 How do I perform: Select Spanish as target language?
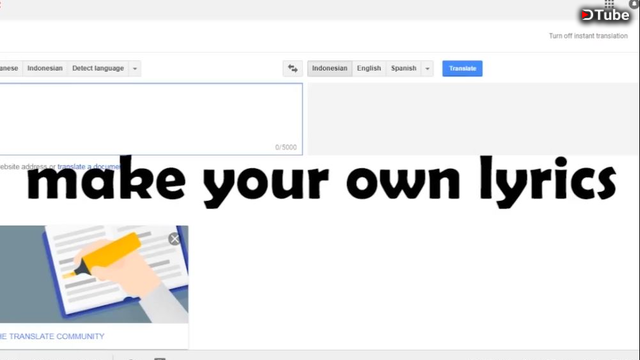(x=404, y=69)
